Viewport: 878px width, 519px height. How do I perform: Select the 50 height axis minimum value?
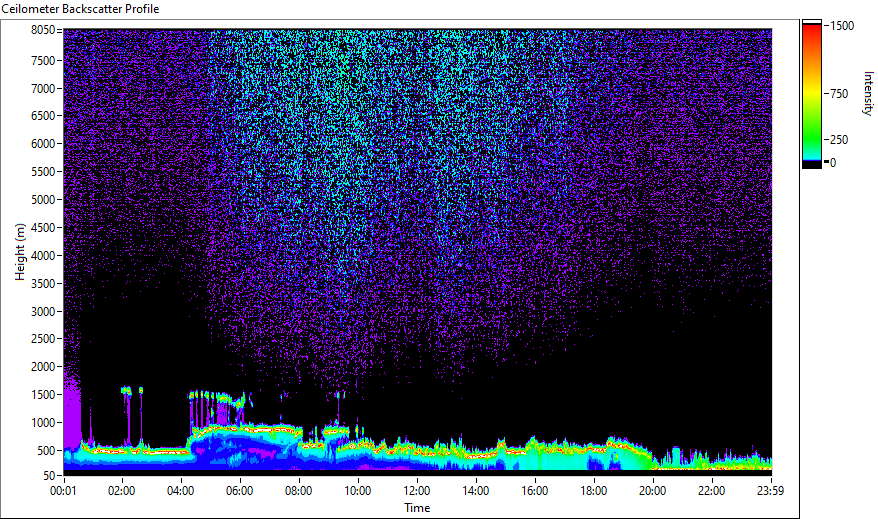pyautogui.click(x=49, y=476)
